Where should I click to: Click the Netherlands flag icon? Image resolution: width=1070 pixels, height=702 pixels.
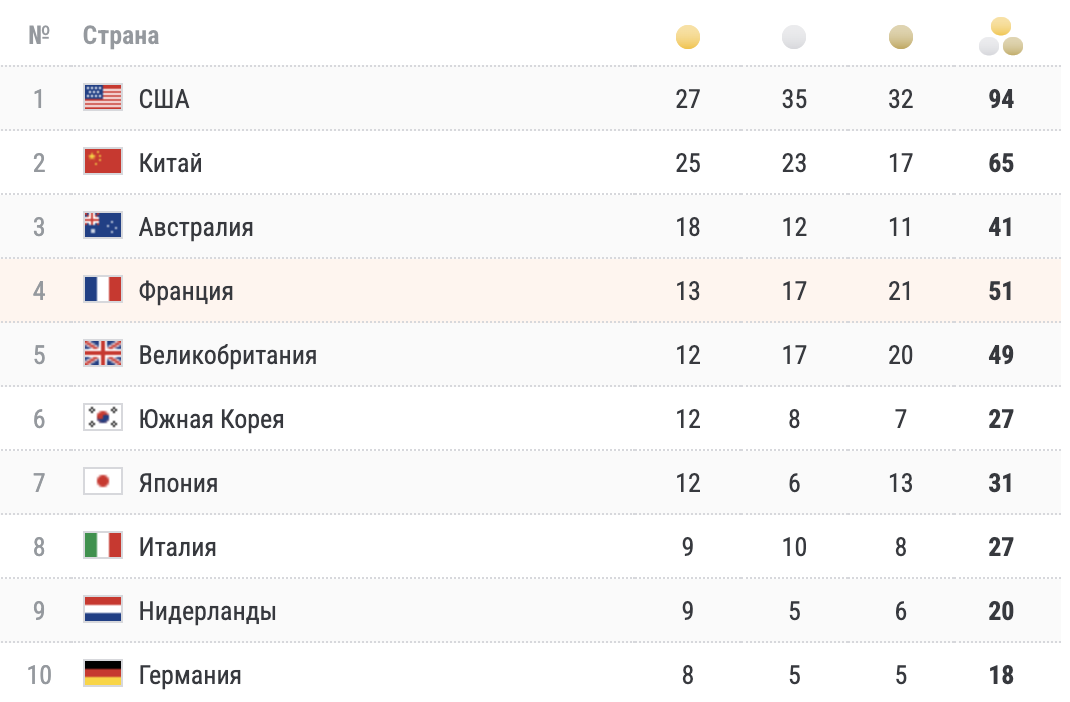coord(103,610)
